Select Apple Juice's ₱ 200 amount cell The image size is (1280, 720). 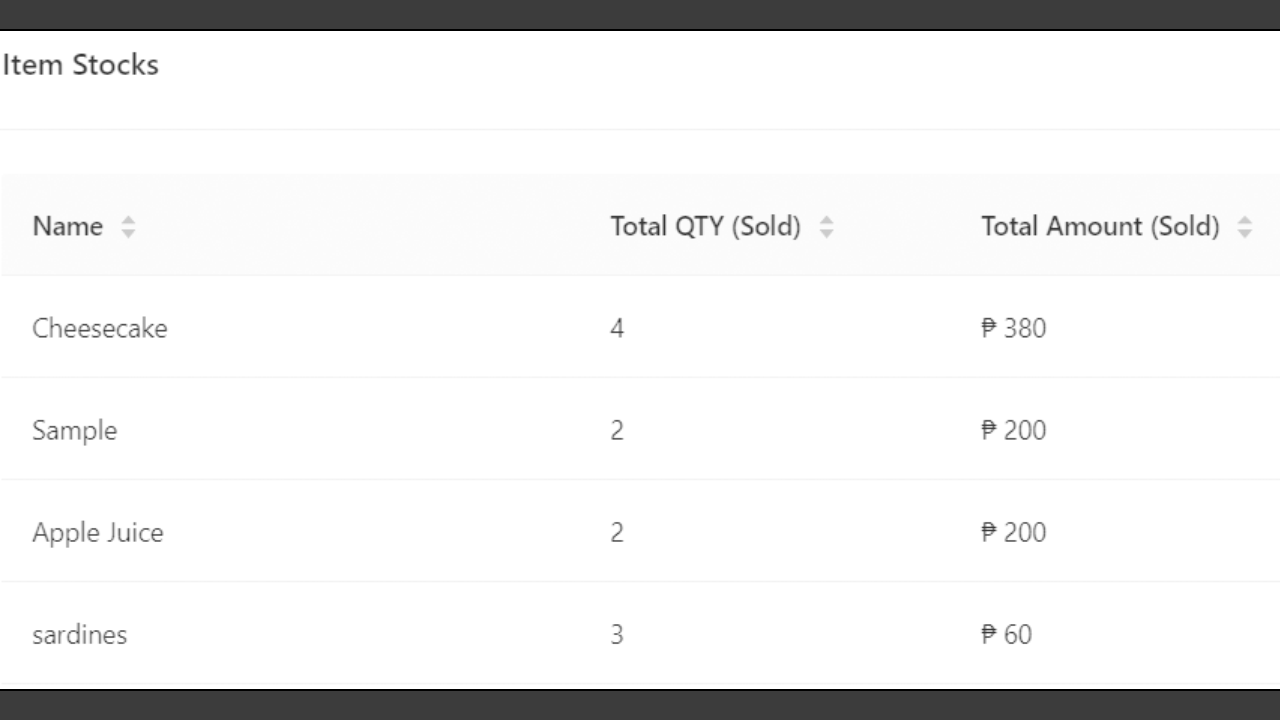tap(1014, 532)
